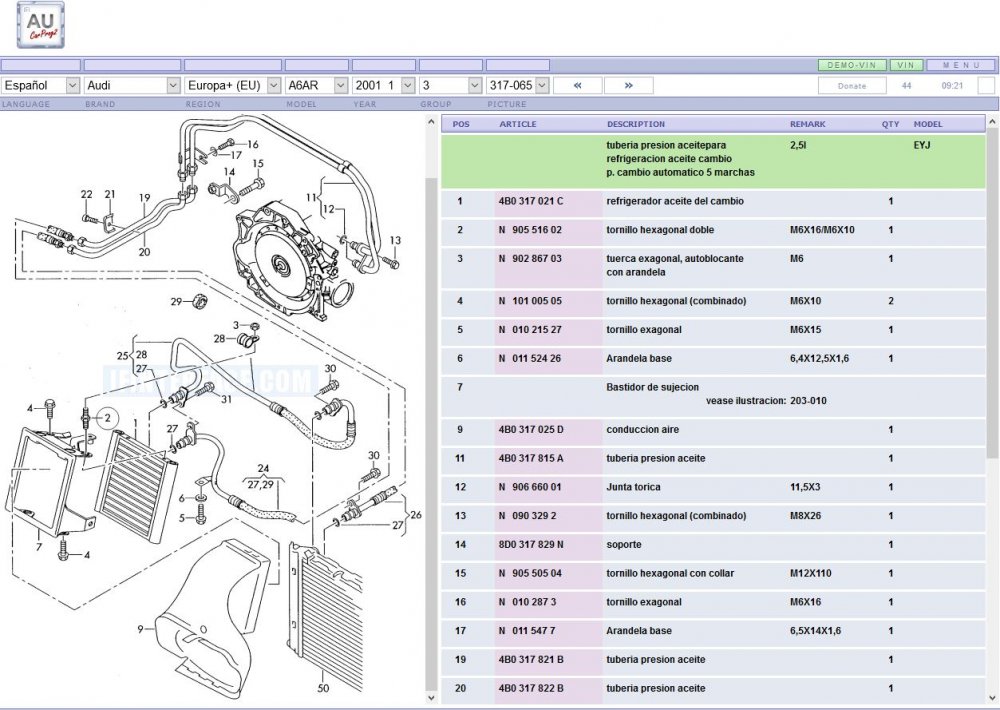Screen dimensions: 1000x710
Task: Click the small empty box beside 09:21
Action: 985,86
